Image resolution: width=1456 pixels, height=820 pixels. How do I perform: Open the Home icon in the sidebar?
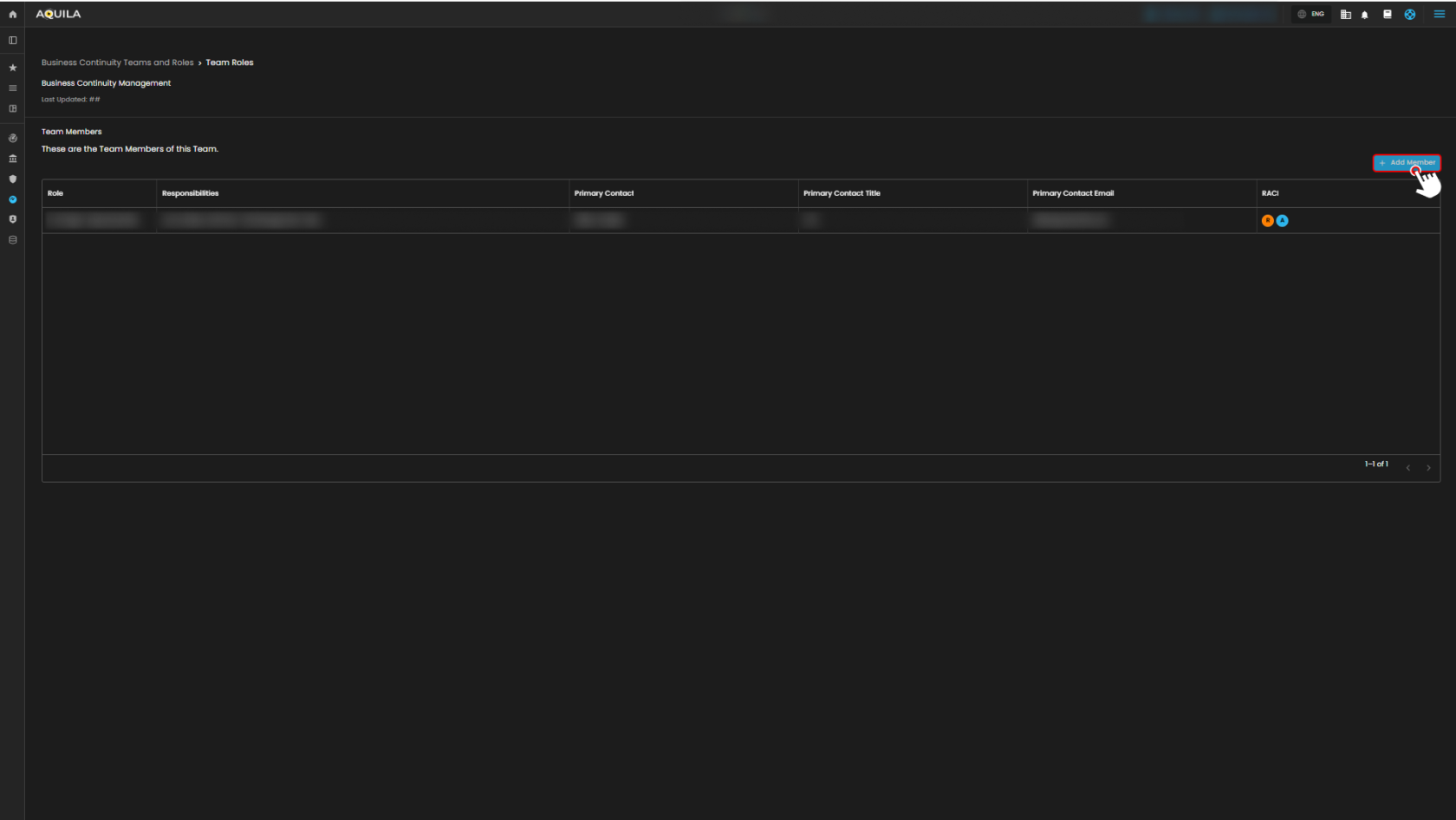[x=12, y=14]
